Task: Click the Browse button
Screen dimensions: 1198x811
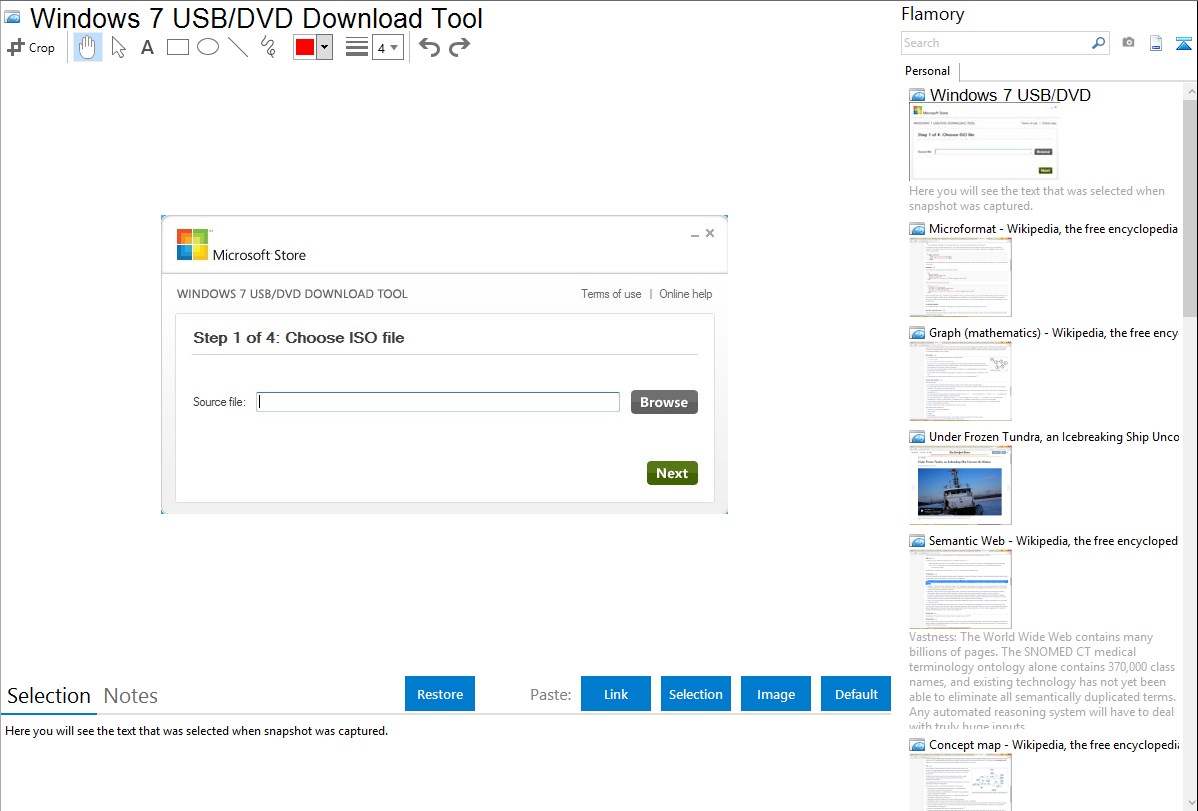Action: pyautogui.click(x=664, y=402)
